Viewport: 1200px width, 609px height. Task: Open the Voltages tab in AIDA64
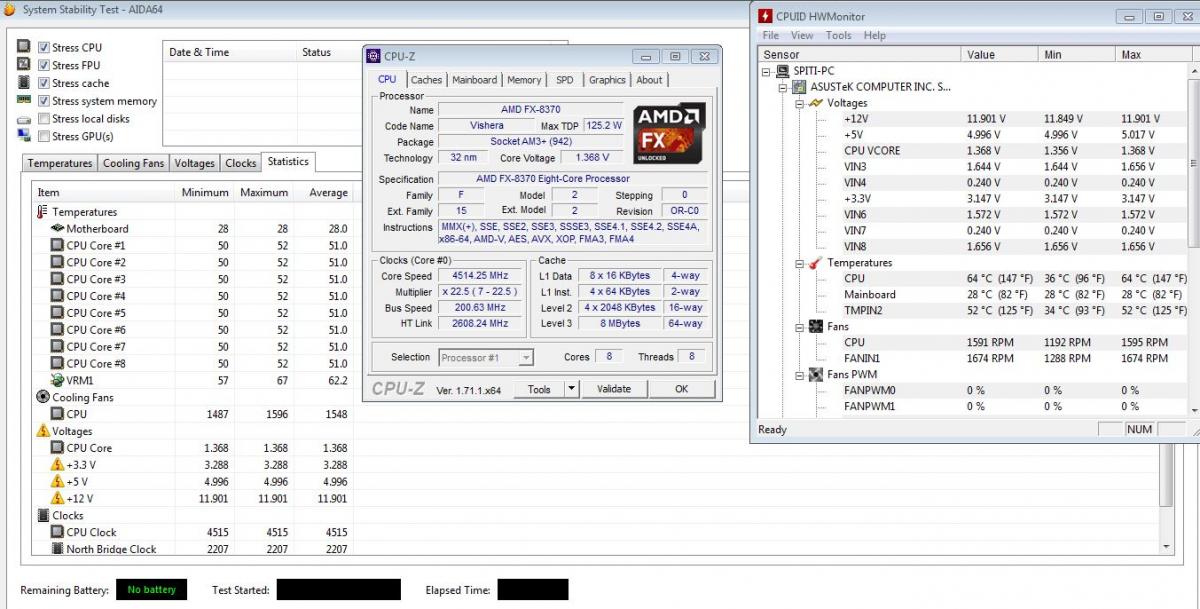point(194,163)
